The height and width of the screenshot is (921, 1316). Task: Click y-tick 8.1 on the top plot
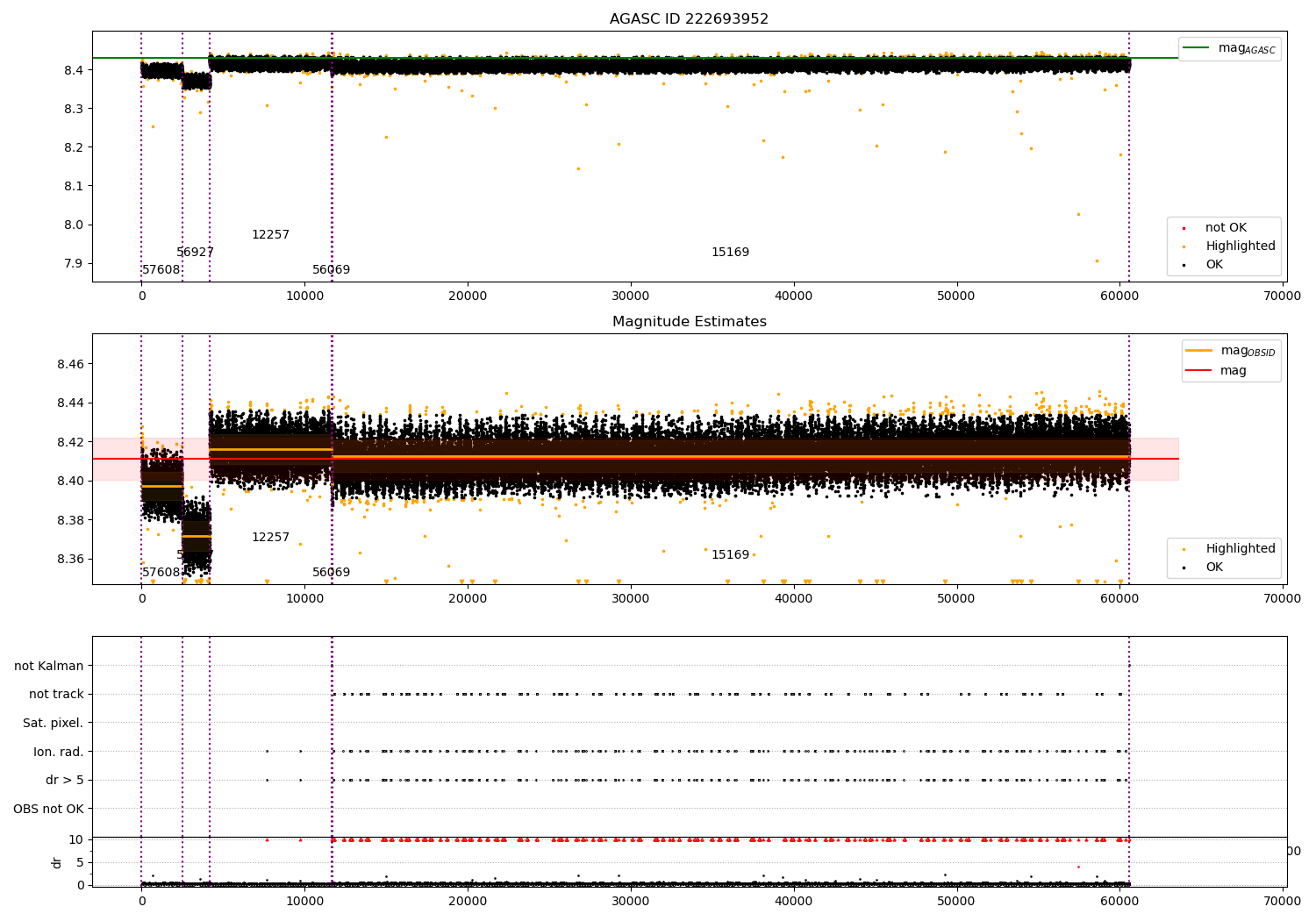coord(74,186)
